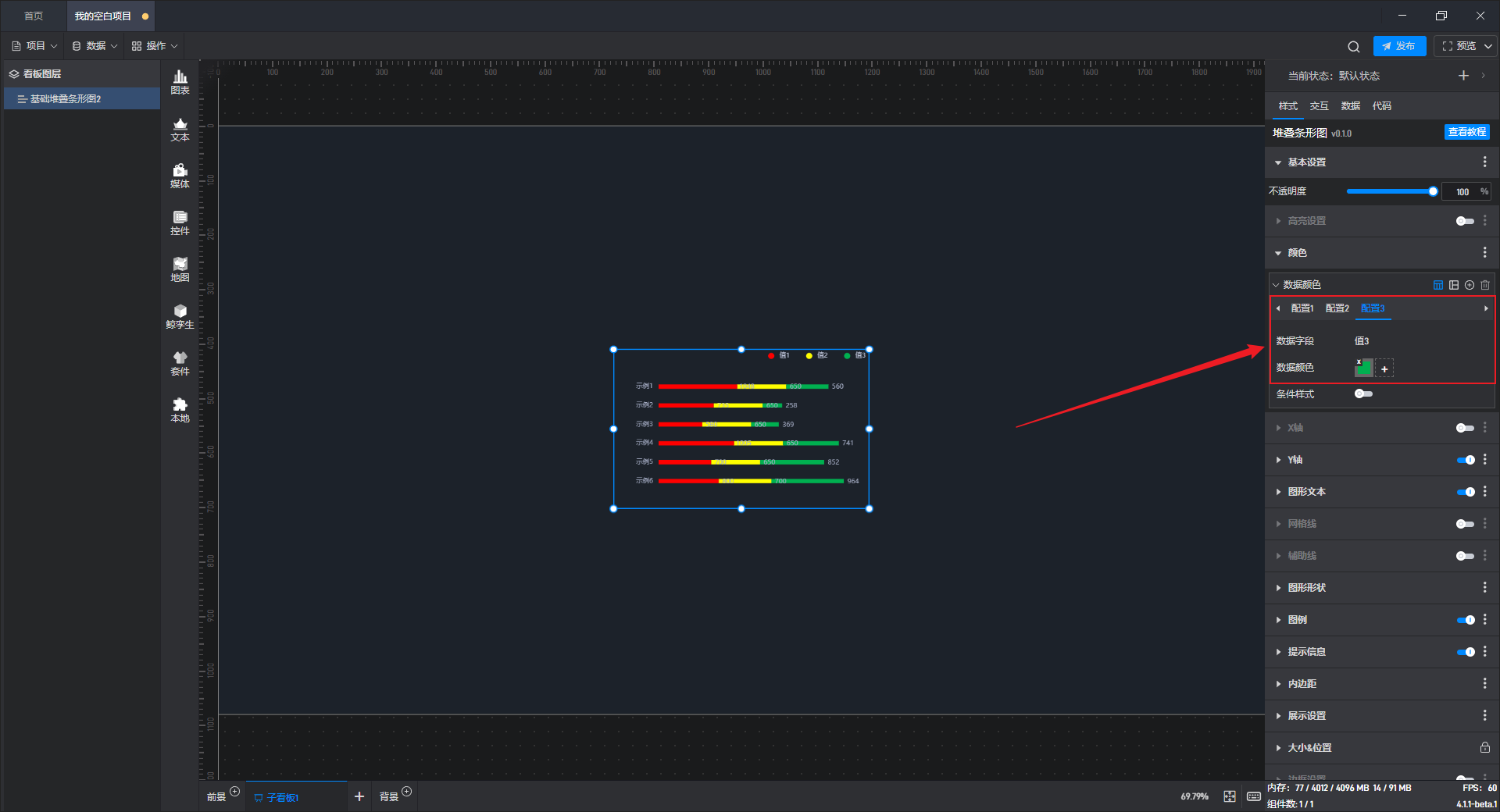The image size is (1500, 812).
Task: Open the 数据 menu
Action: point(95,46)
